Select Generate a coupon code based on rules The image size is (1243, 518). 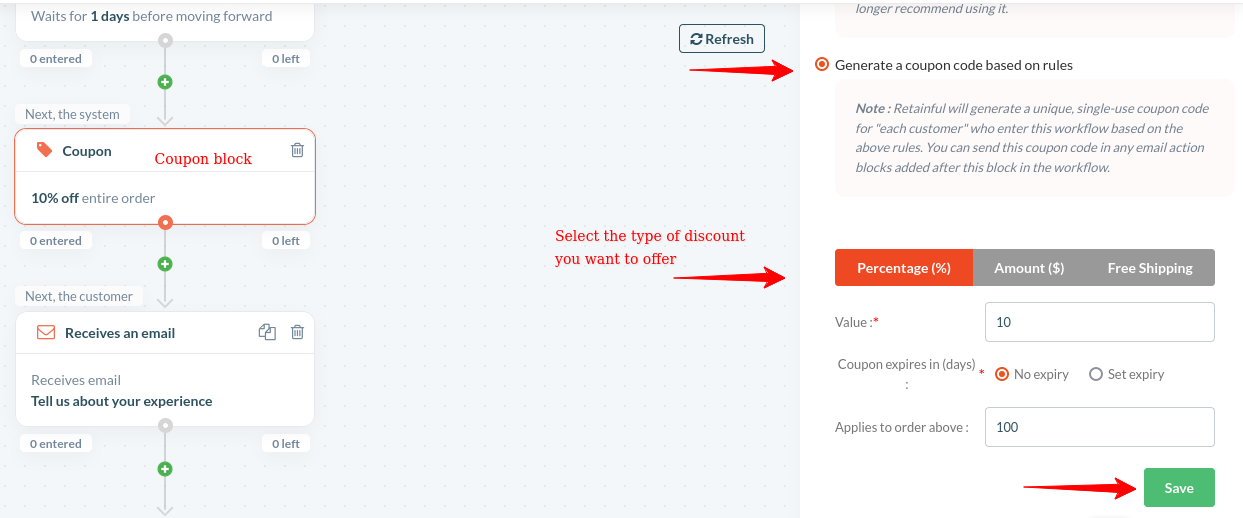click(822, 65)
